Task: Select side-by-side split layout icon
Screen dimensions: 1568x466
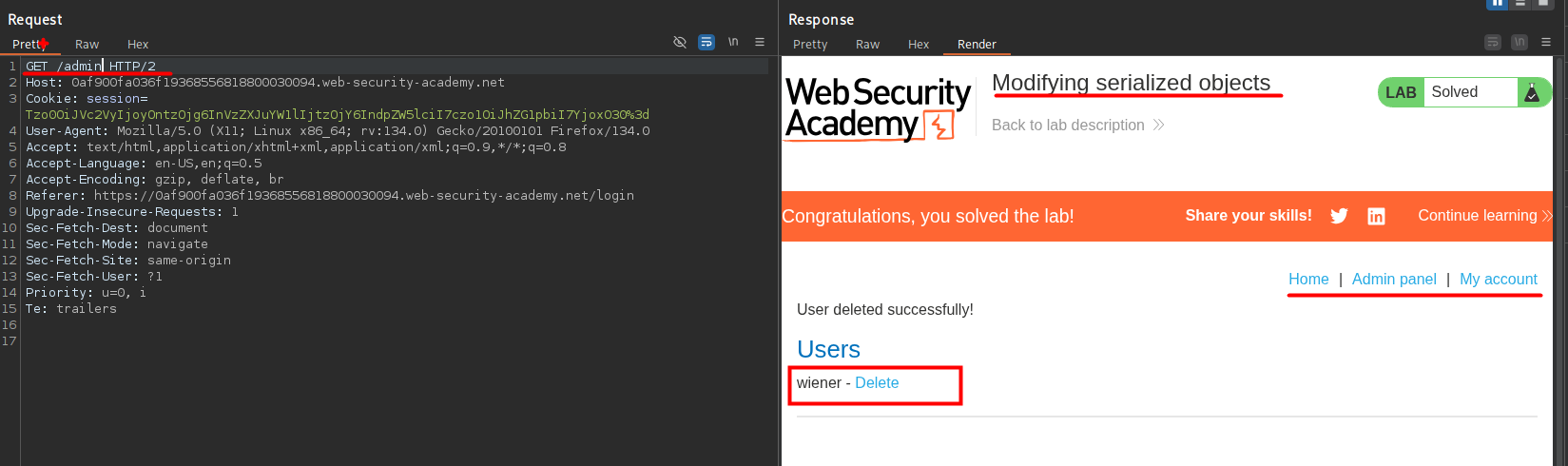Action: point(1498,4)
